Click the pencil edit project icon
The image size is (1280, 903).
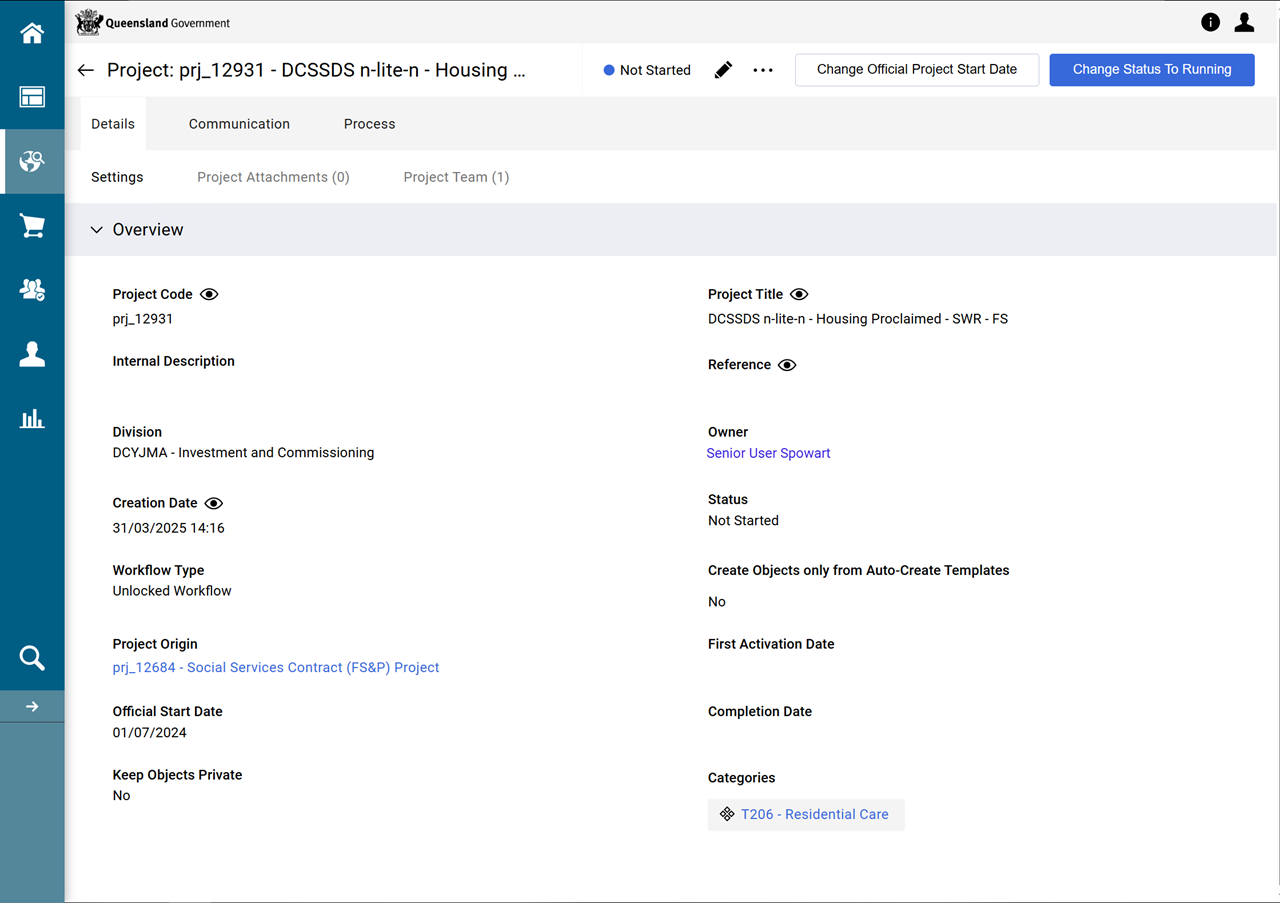click(x=723, y=70)
